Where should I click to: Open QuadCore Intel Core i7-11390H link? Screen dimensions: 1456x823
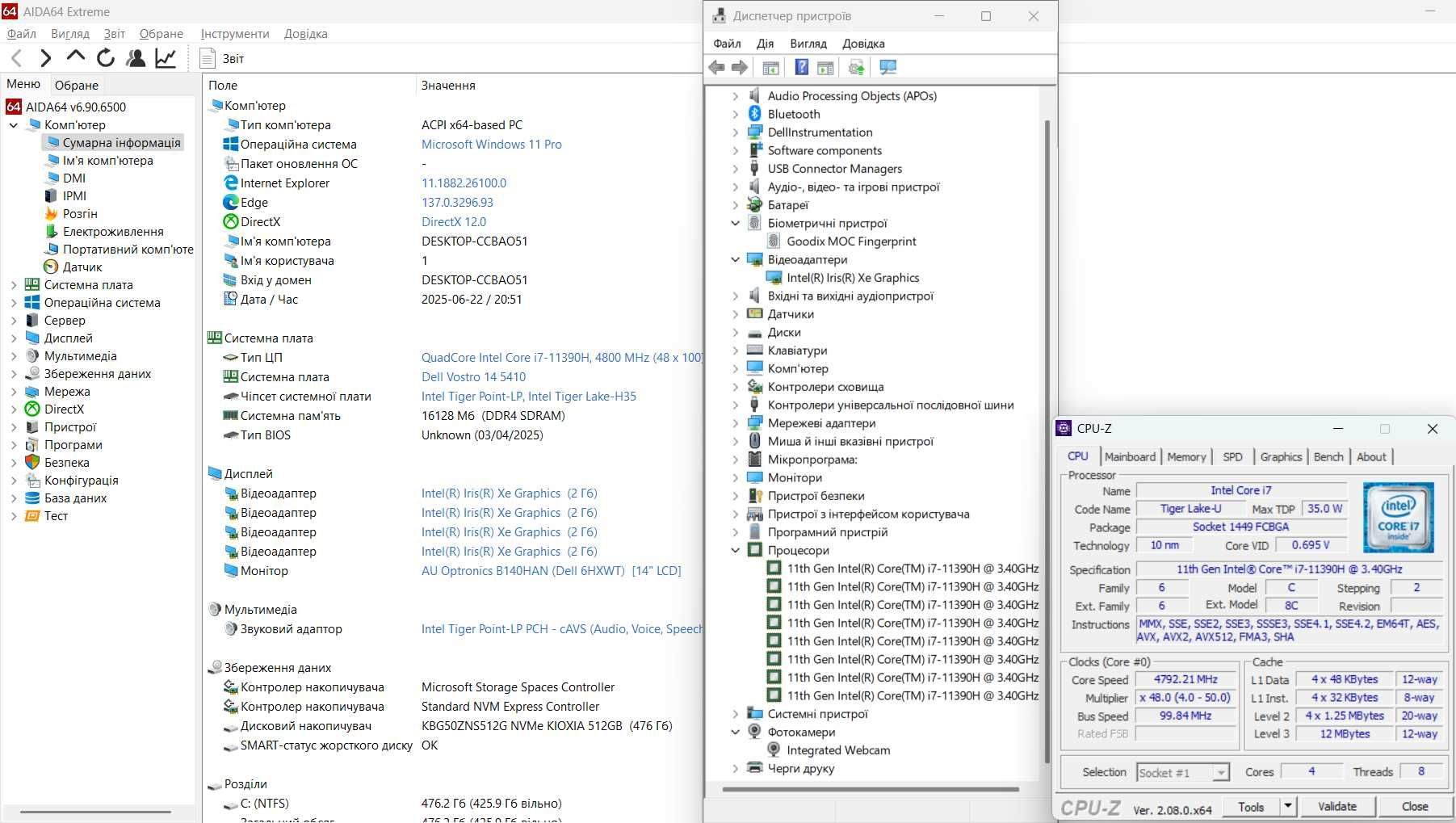pos(561,357)
